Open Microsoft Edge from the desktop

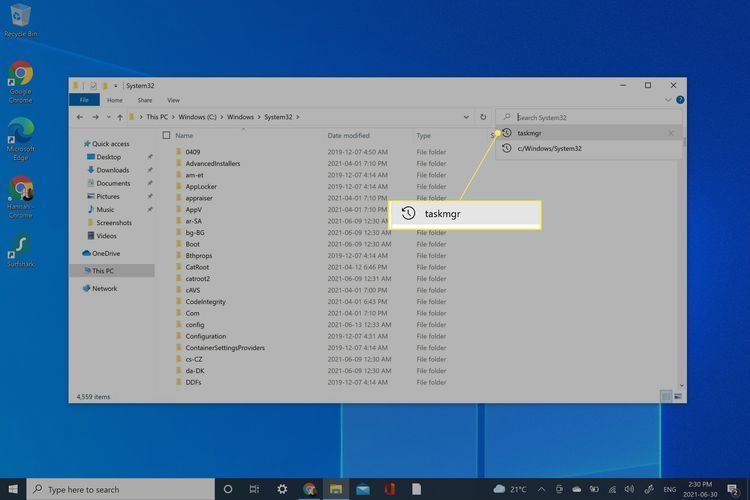(20, 136)
